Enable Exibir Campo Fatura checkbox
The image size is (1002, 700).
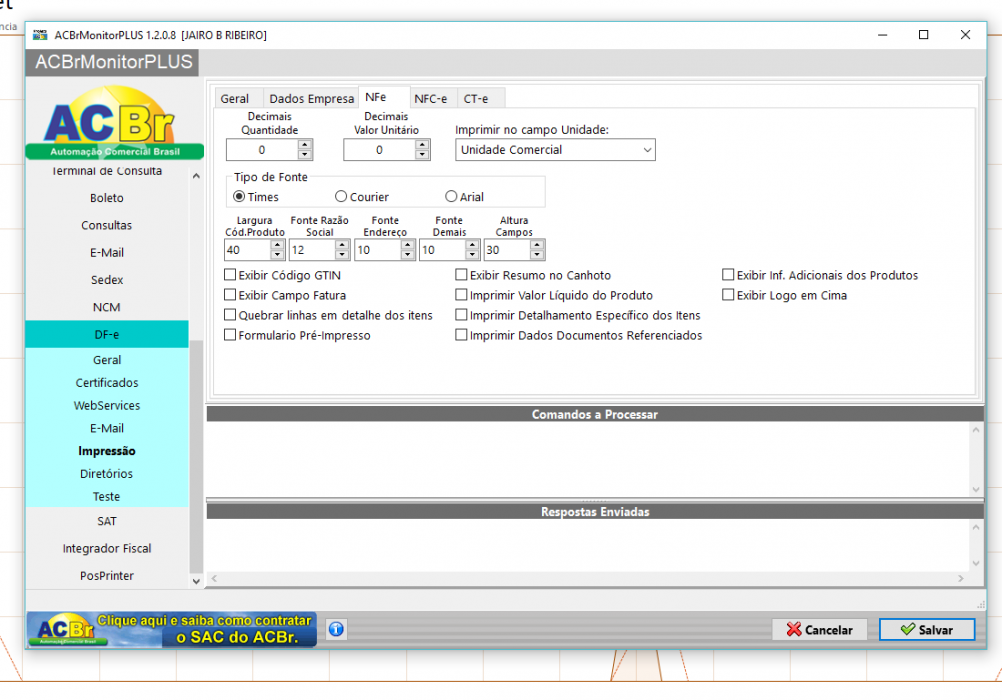[x=230, y=295]
